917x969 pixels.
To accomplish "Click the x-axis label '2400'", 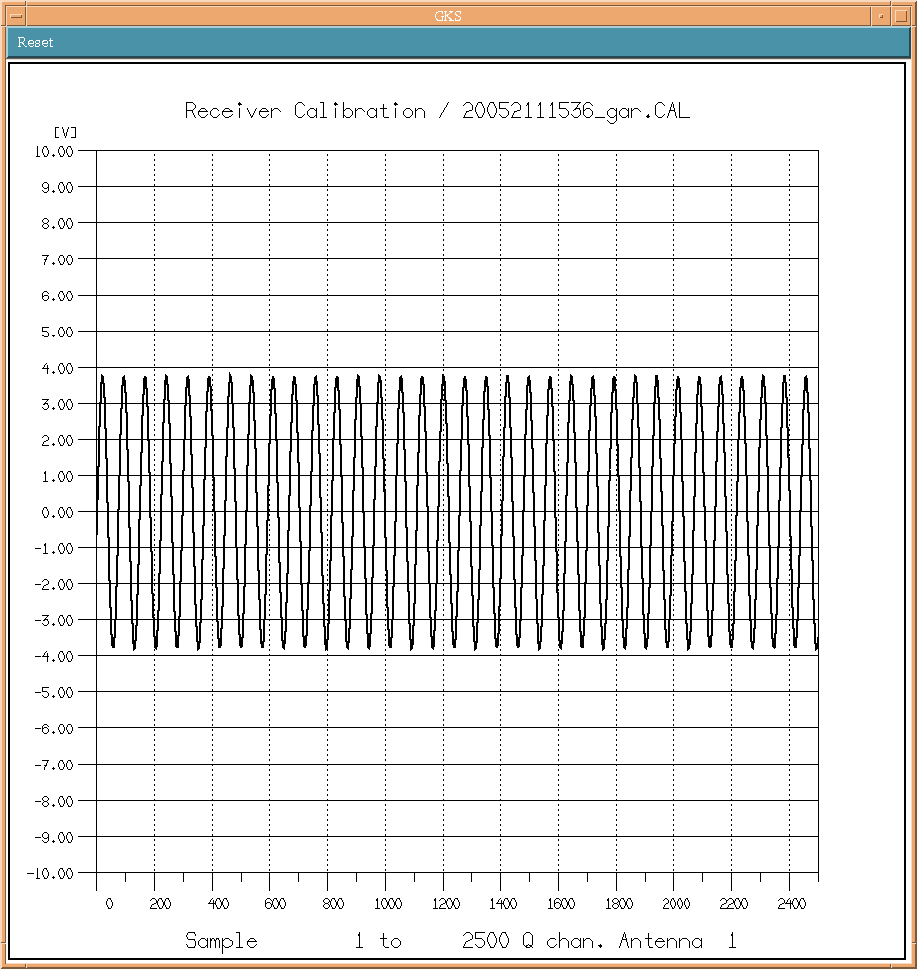I will 792,904.
